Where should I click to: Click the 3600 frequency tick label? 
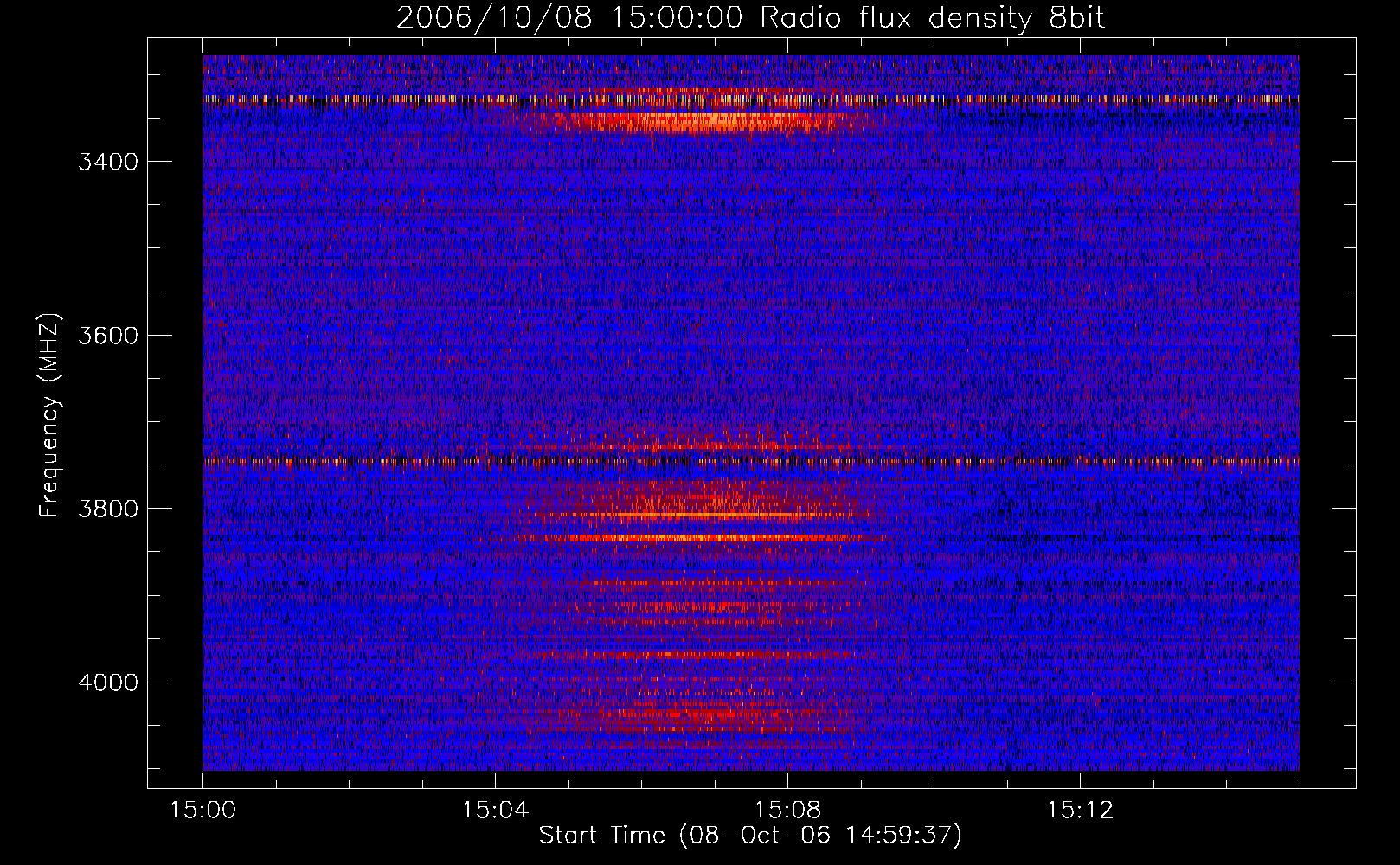pyautogui.click(x=108, y=336)
